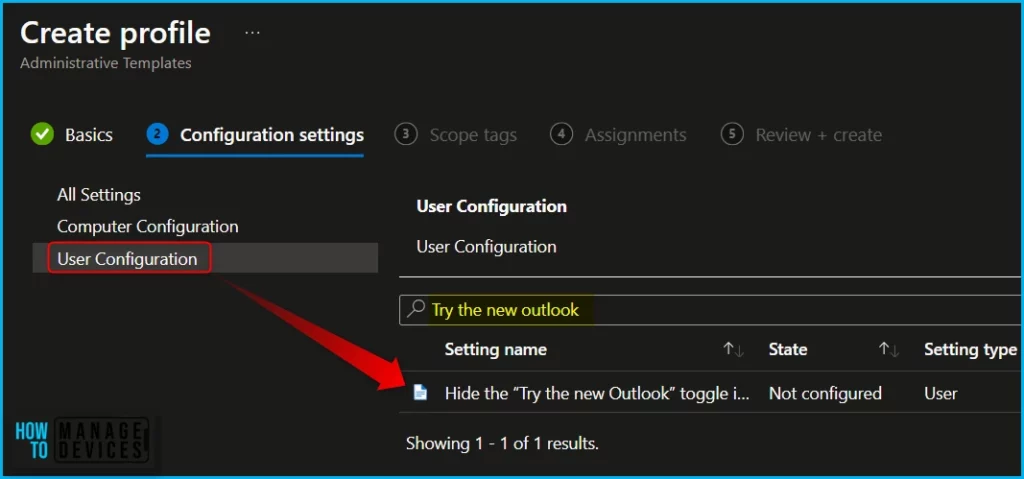Click the User Configuration bold heading
The image size is (1024, 479).
point(491,206)
